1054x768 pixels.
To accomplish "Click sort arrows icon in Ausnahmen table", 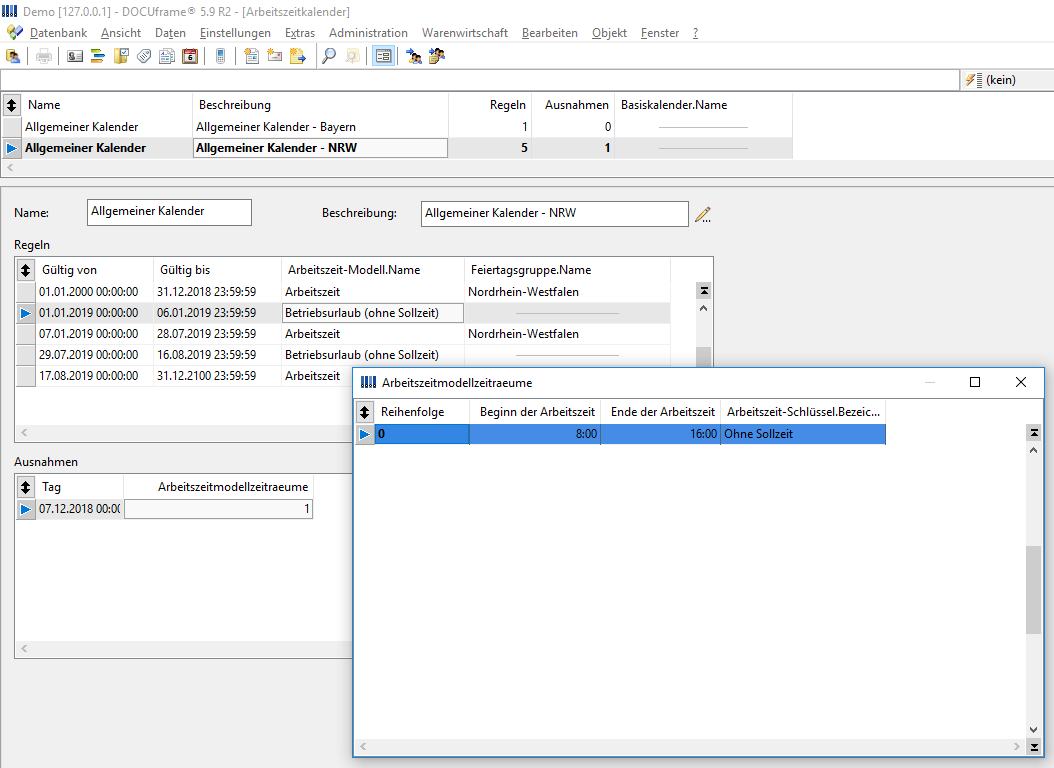I will coord(26,487).
